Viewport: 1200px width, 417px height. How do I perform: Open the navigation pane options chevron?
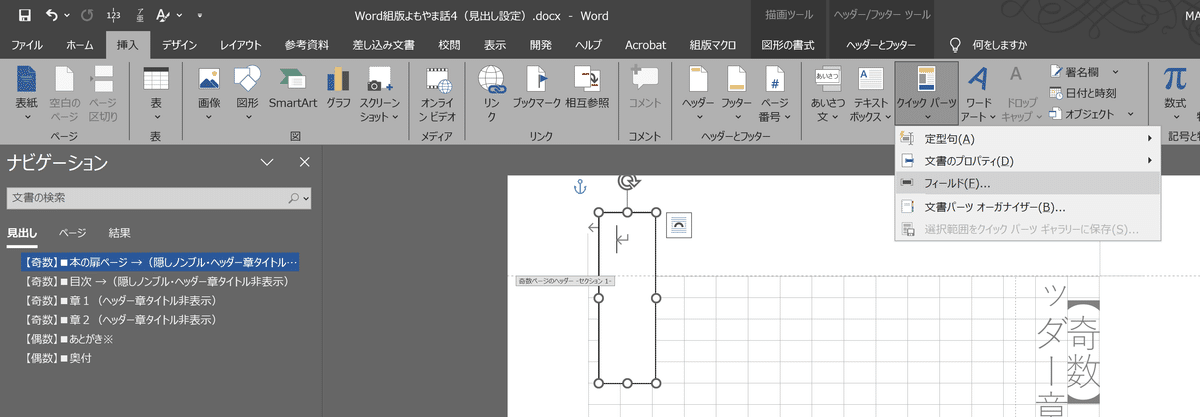coord(267,162)
